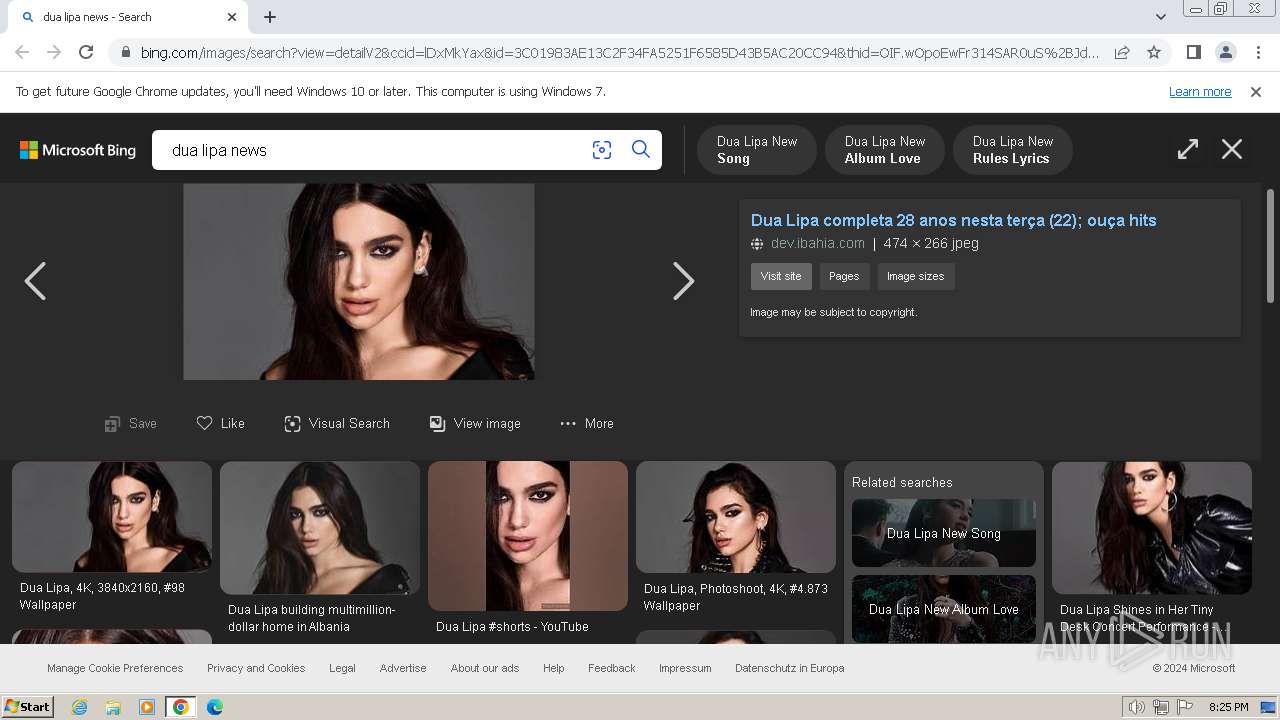Close the dua lipa news tab
1280x720 pixels.
tap(232, 17)
